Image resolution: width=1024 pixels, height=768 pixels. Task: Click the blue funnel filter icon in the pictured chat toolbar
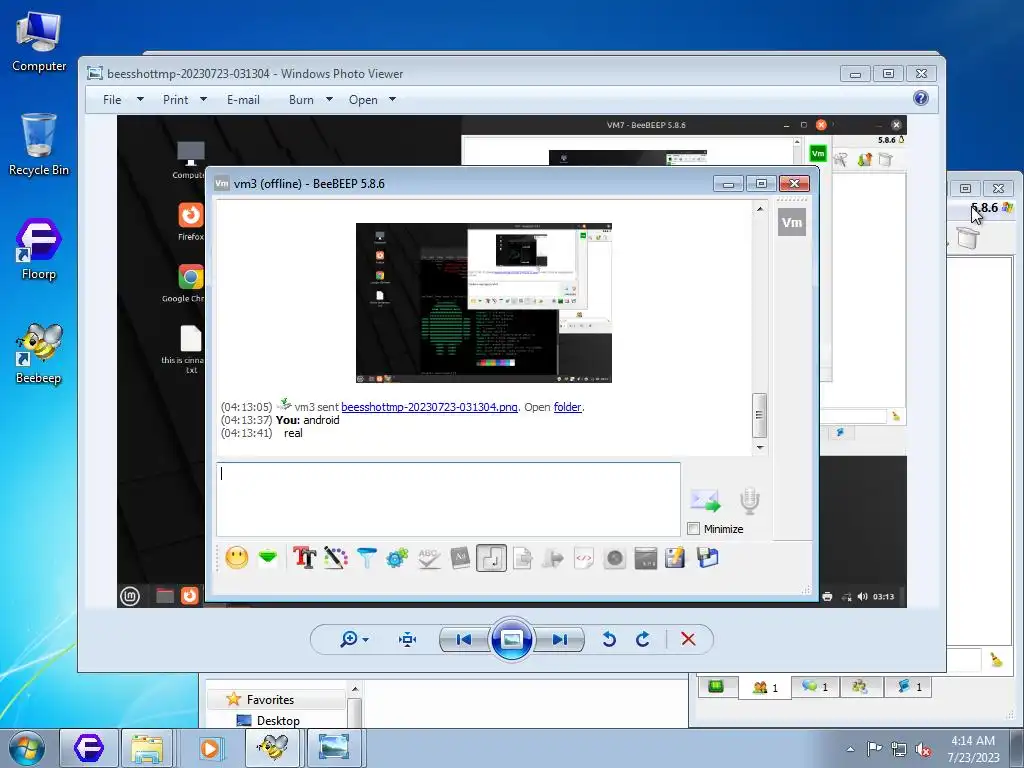click(x=366, y=558)
